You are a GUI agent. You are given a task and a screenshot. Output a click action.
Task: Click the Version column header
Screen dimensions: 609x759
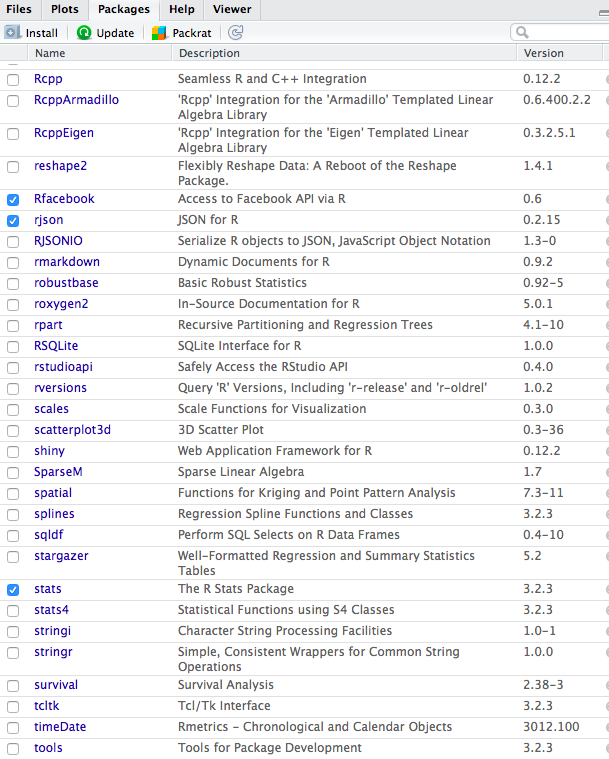560,53
